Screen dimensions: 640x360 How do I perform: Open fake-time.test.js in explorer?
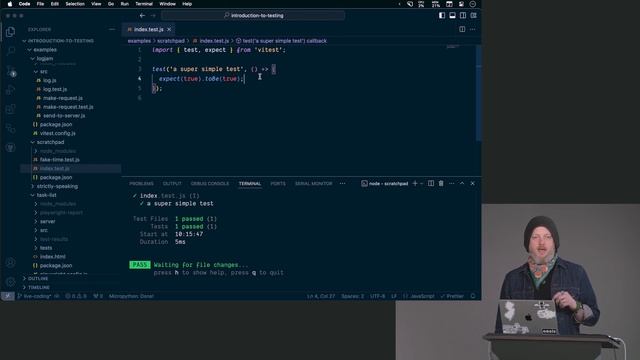pyautogui.click(x=60, y=160)
